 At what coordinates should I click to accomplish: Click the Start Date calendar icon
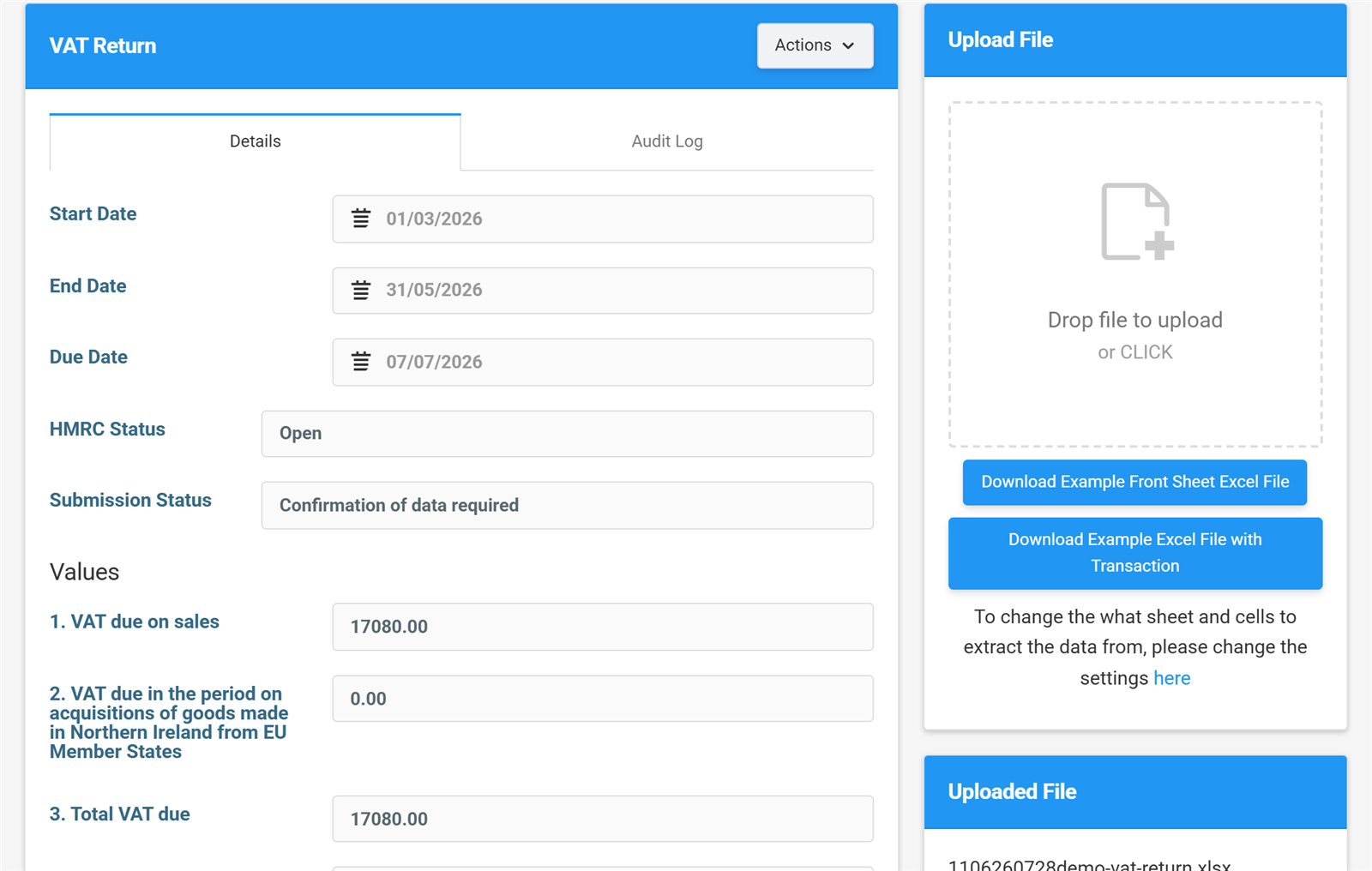[x=361, y=219]
